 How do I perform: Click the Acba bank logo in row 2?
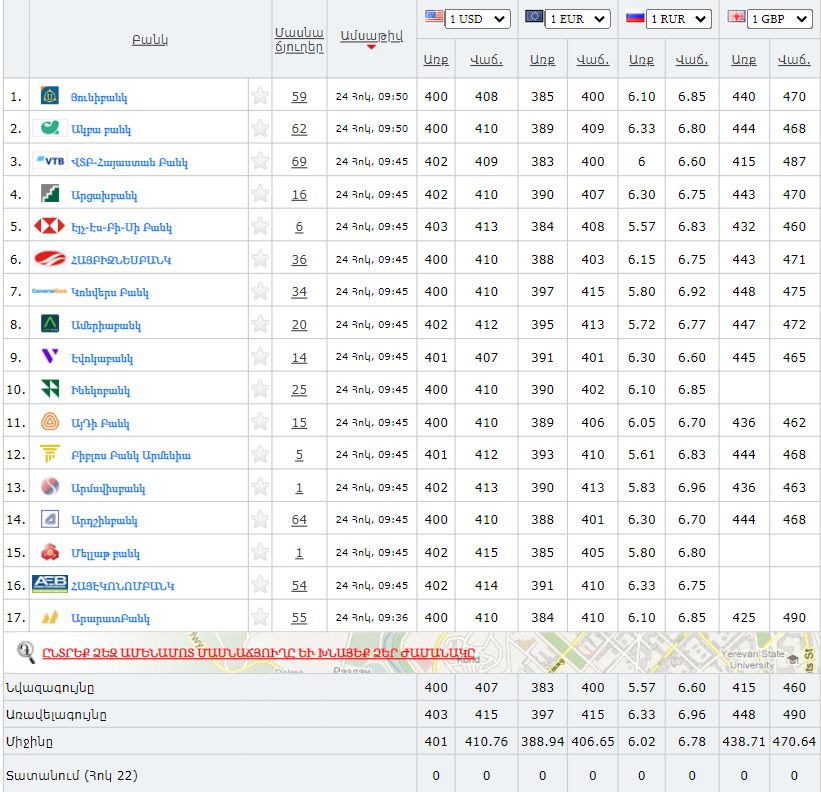coord(50,128)
